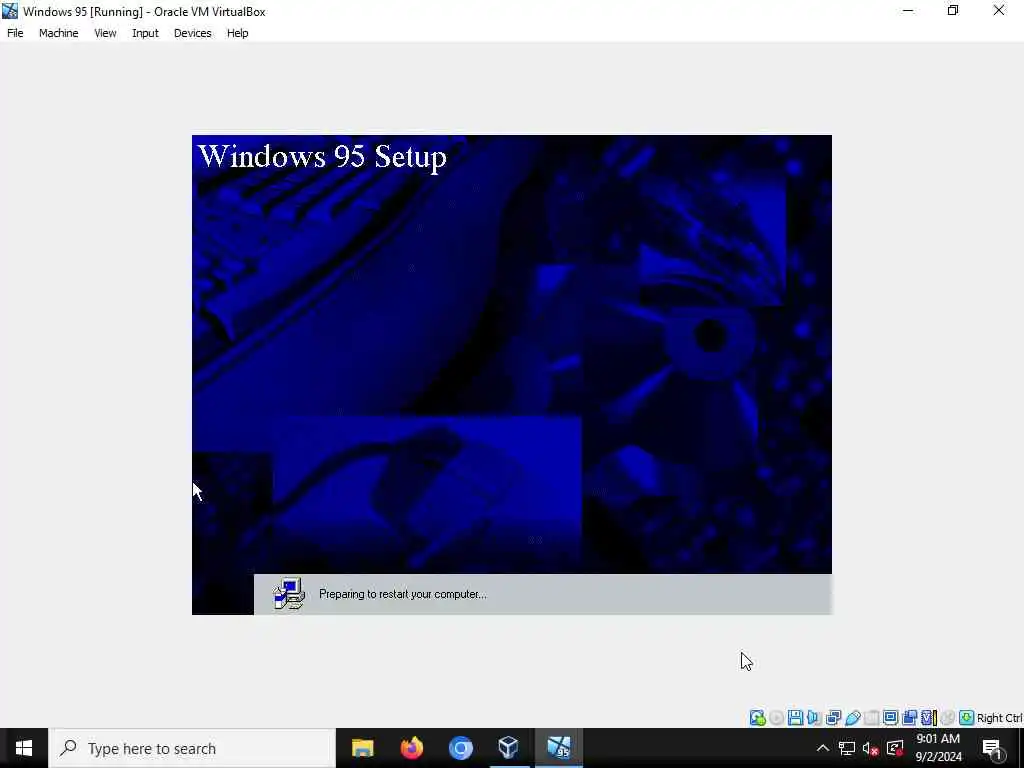Screen dimensions: 1024x768
Task: Open VirtualBox Manager cube icon on taskbar
Action: click(509, 748)
